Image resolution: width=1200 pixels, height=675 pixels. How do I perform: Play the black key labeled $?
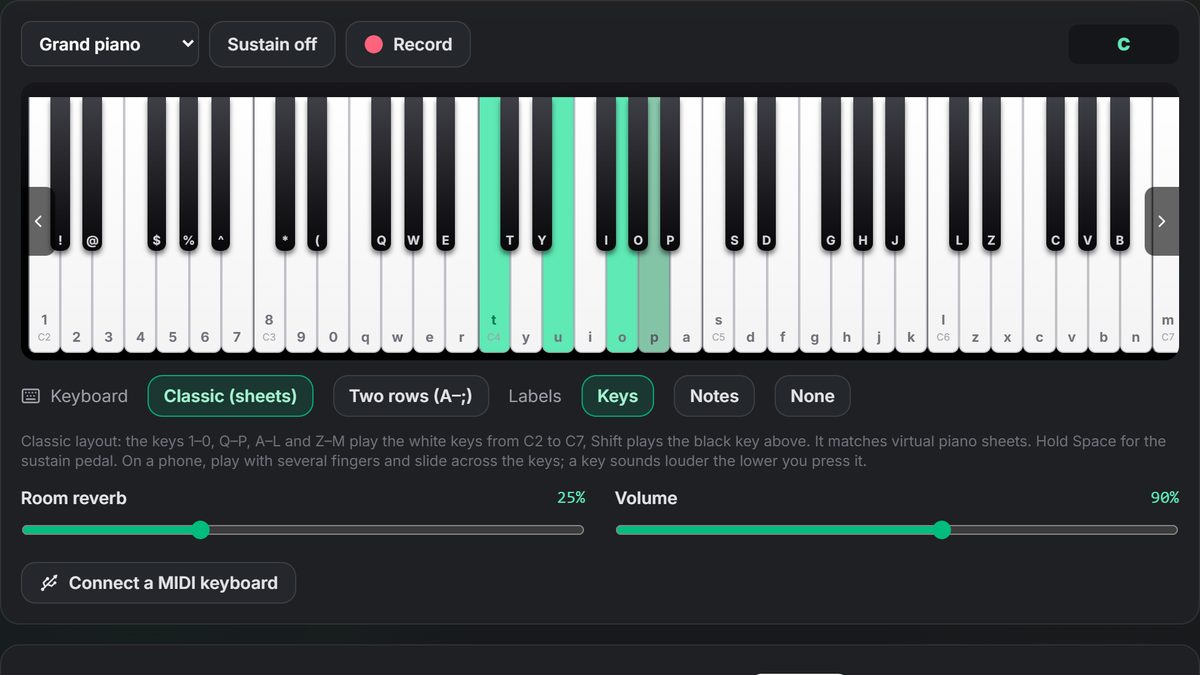point(156,175)
